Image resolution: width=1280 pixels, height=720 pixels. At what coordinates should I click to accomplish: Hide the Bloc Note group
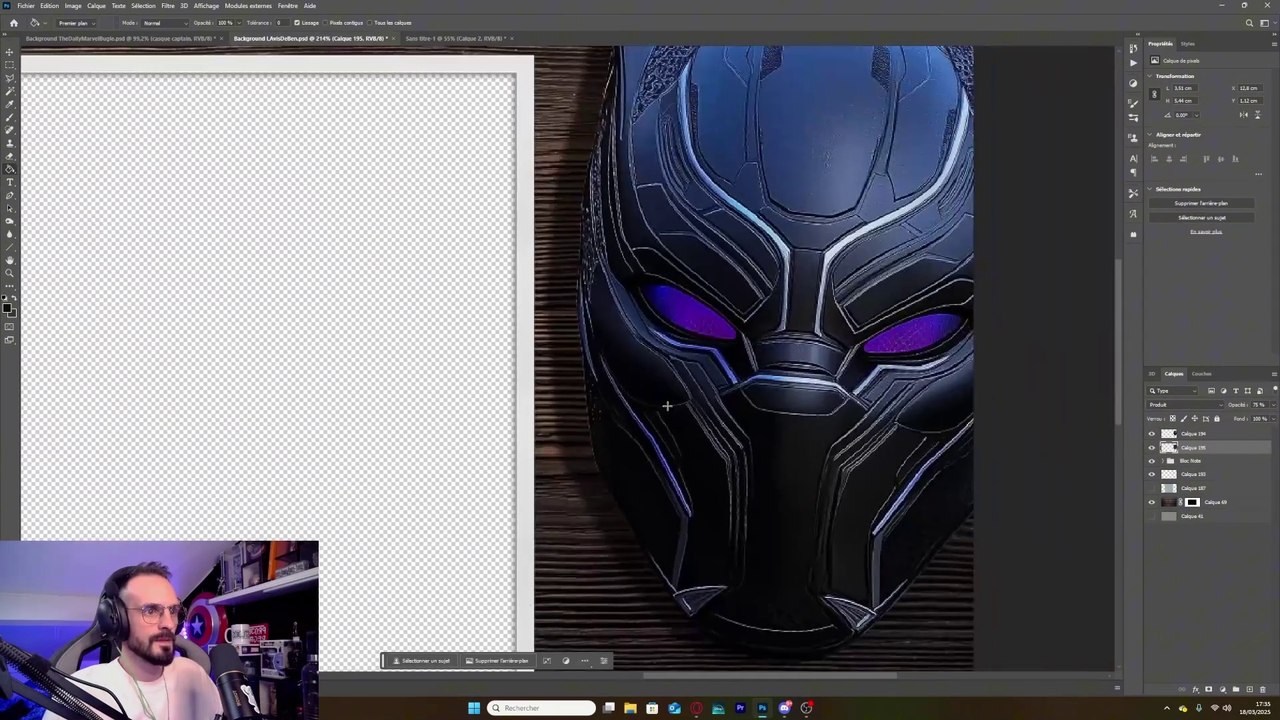[x=1151, y=461]
